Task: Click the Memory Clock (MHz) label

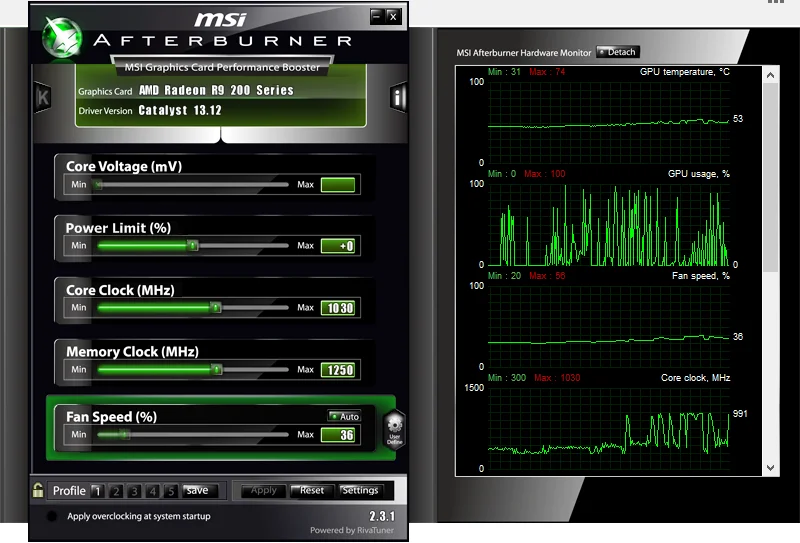Action: [x=132, y=352]
